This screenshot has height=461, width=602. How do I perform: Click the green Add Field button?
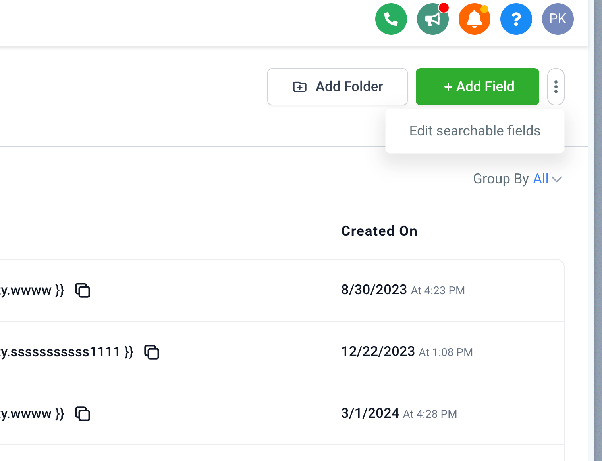(x=477, y=87)
